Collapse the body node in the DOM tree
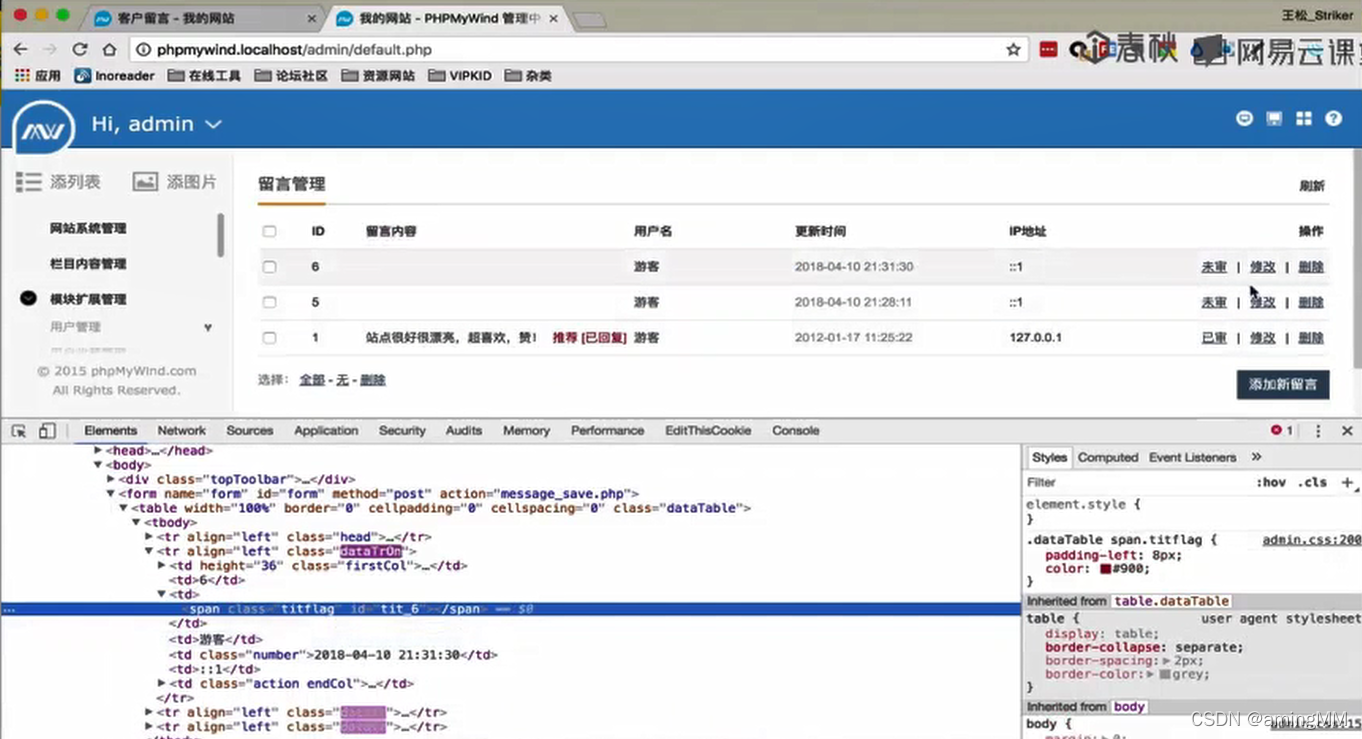Image resolution: width=1362 pixels, height=739 pixels. (97, 465)
